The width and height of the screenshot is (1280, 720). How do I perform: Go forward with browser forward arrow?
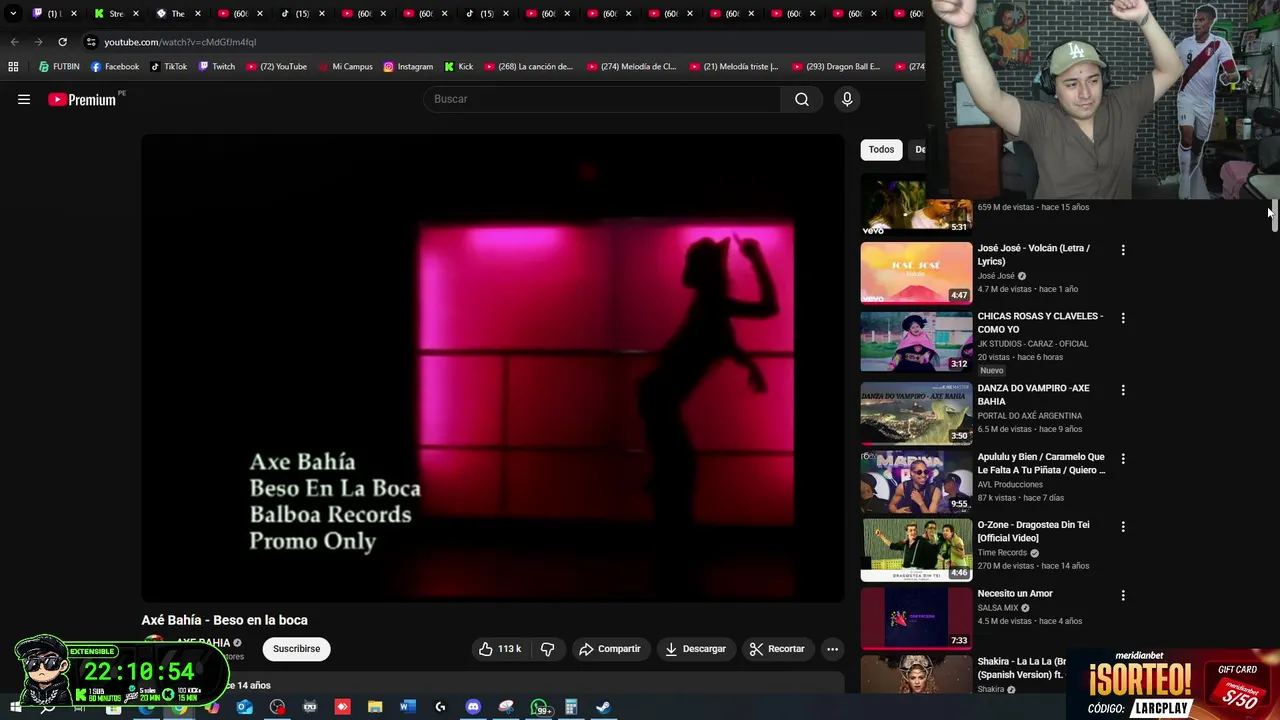click(x=38, y=42)
